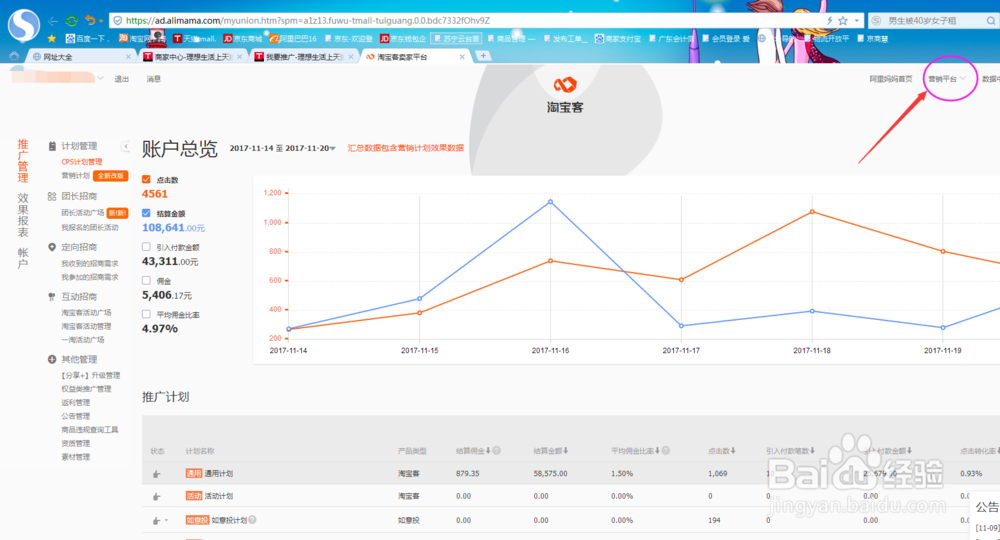
Task: Click the browser refresh icon
Action: pos(72,20)
